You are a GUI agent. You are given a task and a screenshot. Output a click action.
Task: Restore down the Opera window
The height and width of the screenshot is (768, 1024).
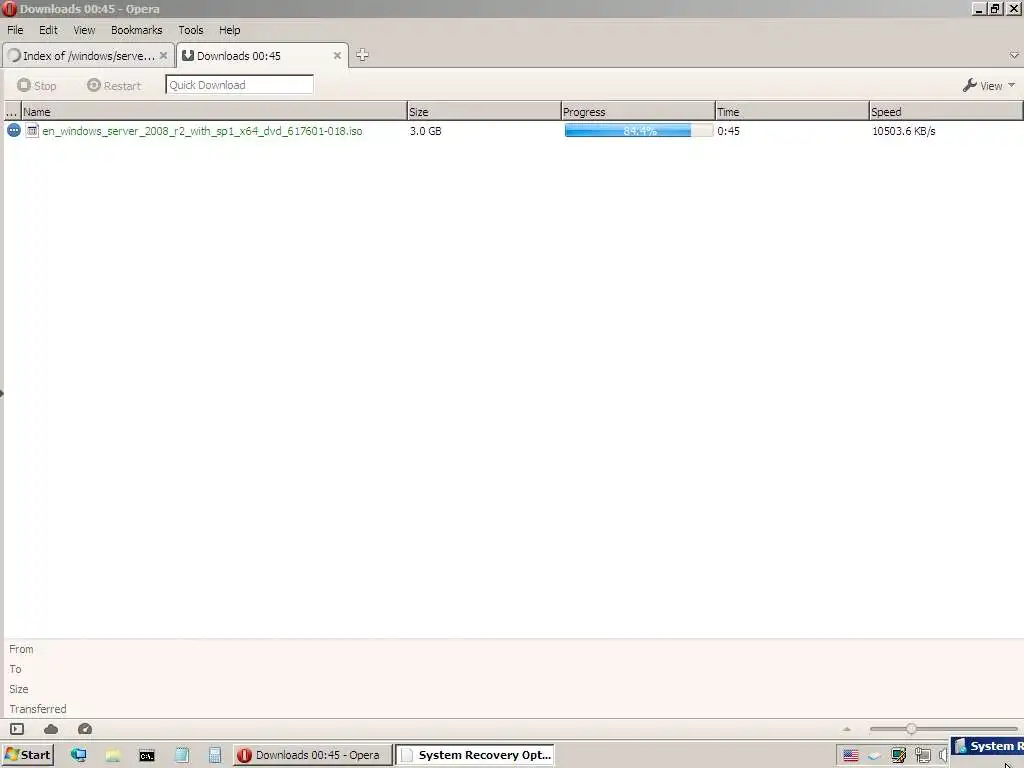coord(995,8)
